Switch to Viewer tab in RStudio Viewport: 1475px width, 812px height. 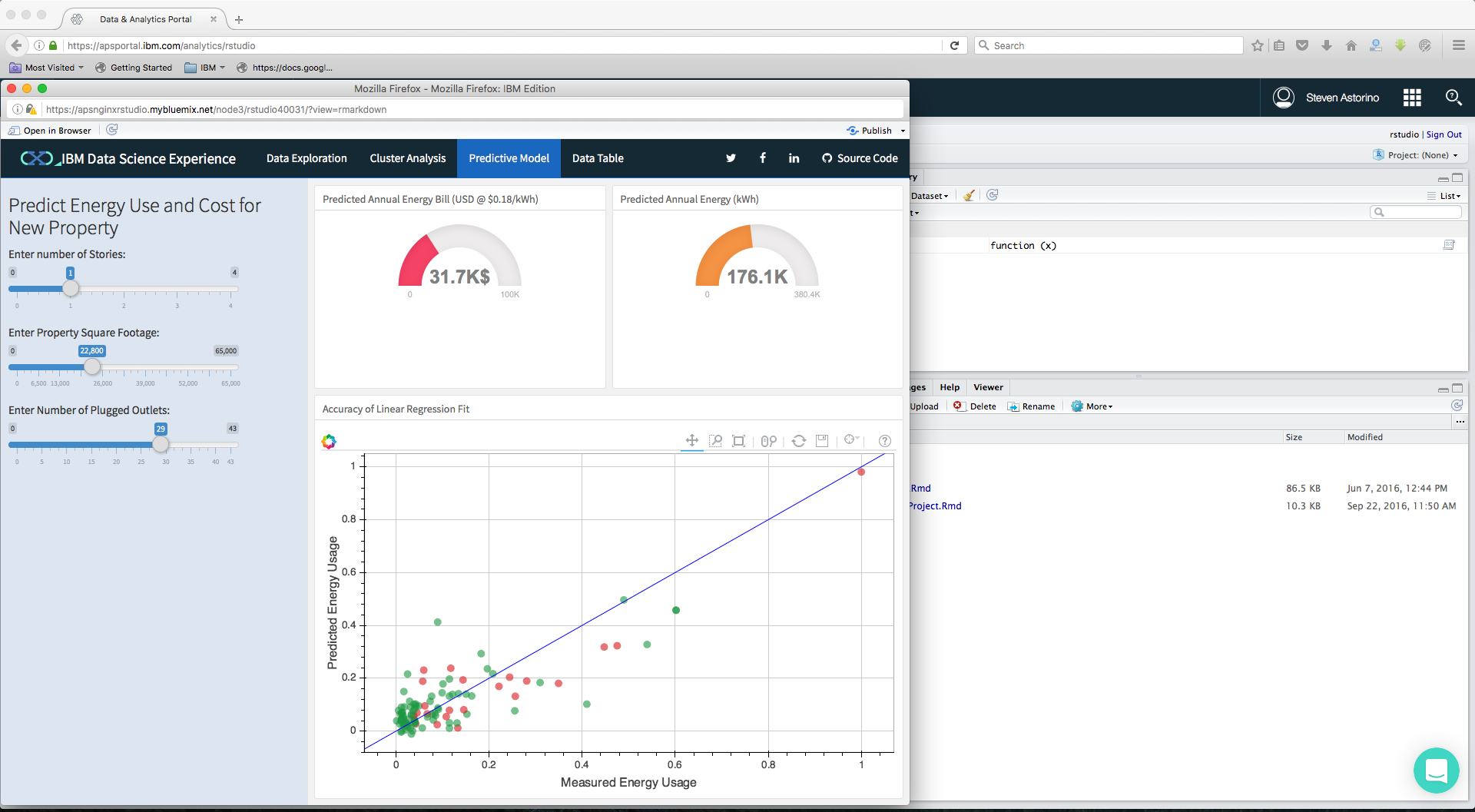tap(988, 387)
